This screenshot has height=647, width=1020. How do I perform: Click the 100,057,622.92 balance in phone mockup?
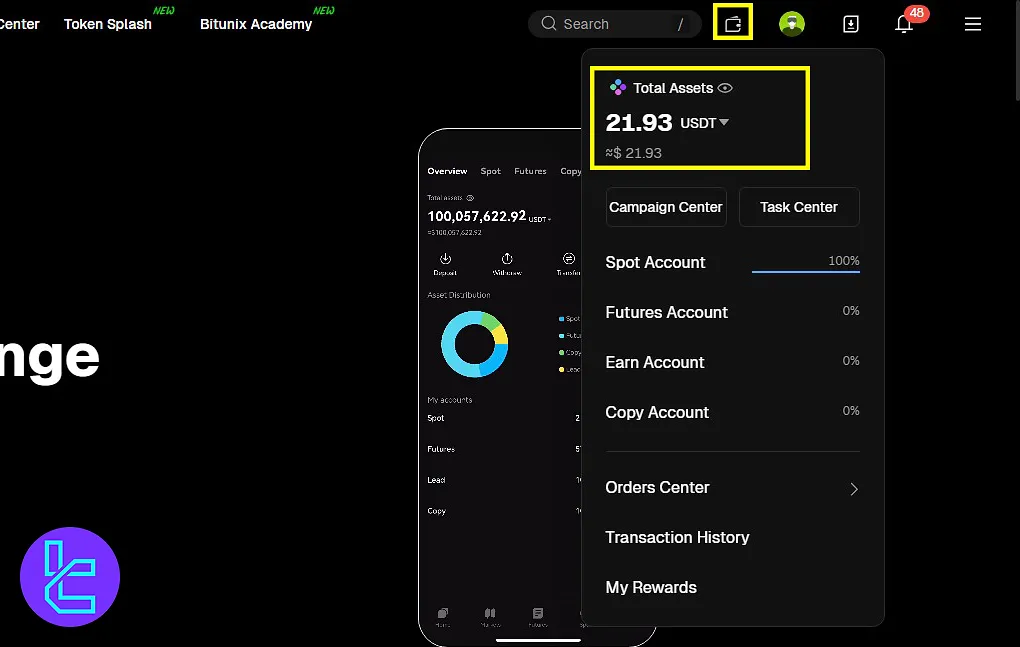click(476, 216)
